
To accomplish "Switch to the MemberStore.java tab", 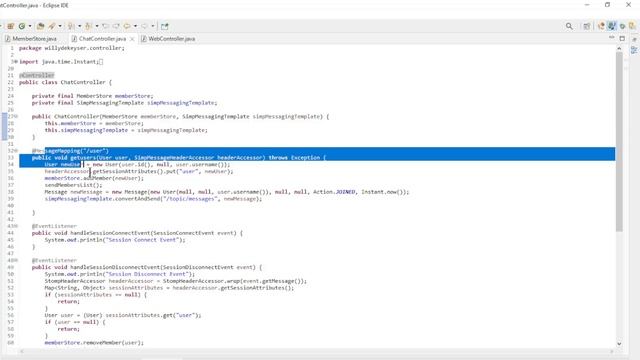I will click(31, 39).
